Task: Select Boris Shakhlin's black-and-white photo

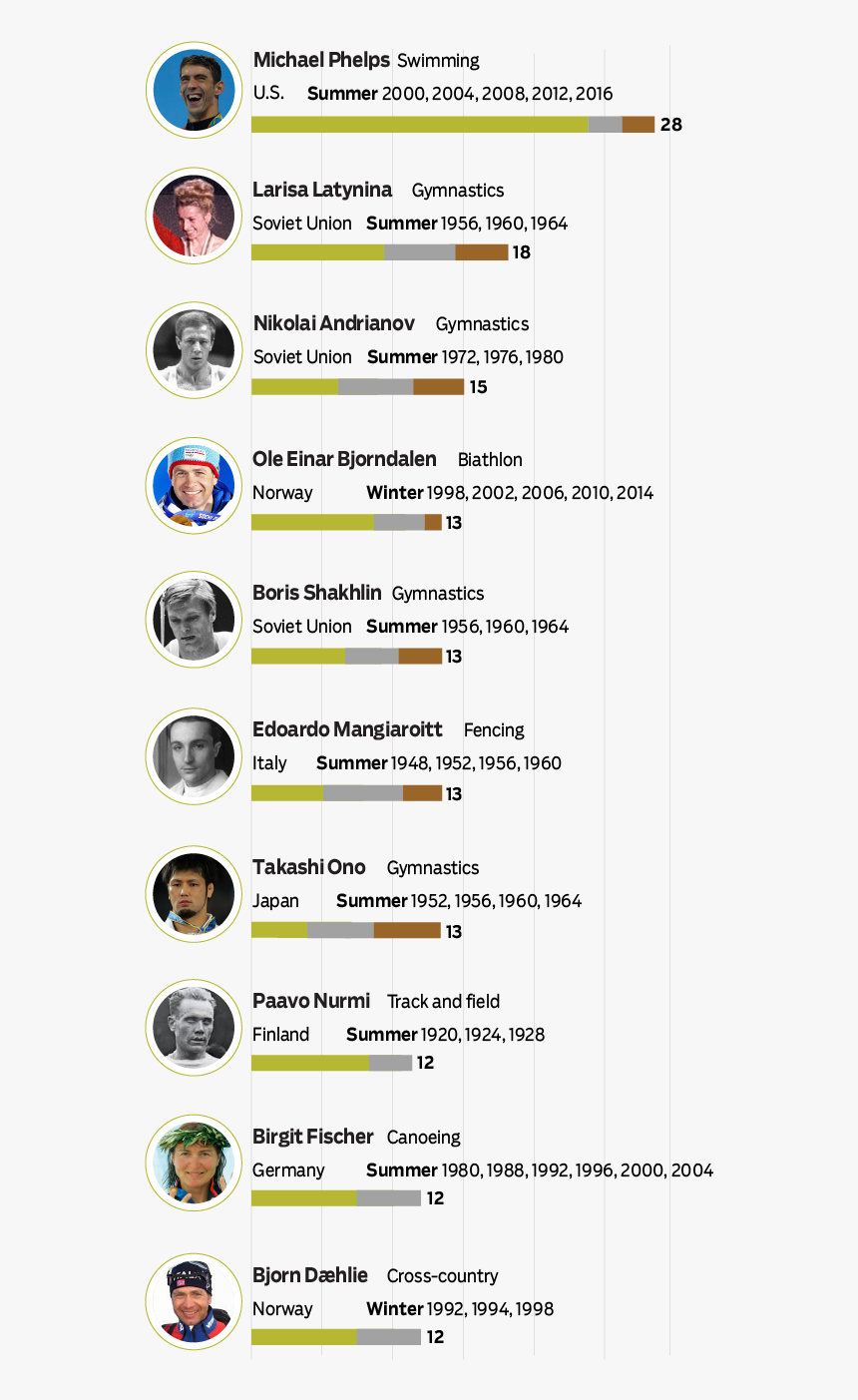Action: point(195,620)
